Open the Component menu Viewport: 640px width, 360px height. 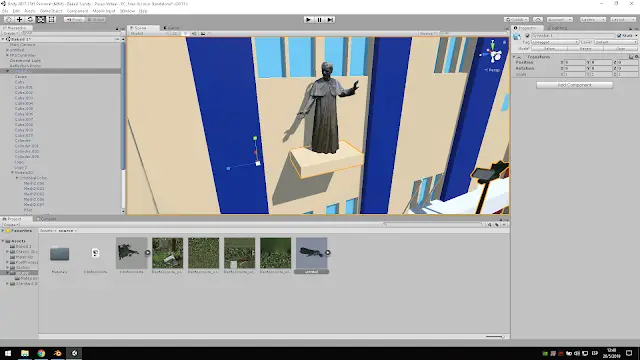77,11
